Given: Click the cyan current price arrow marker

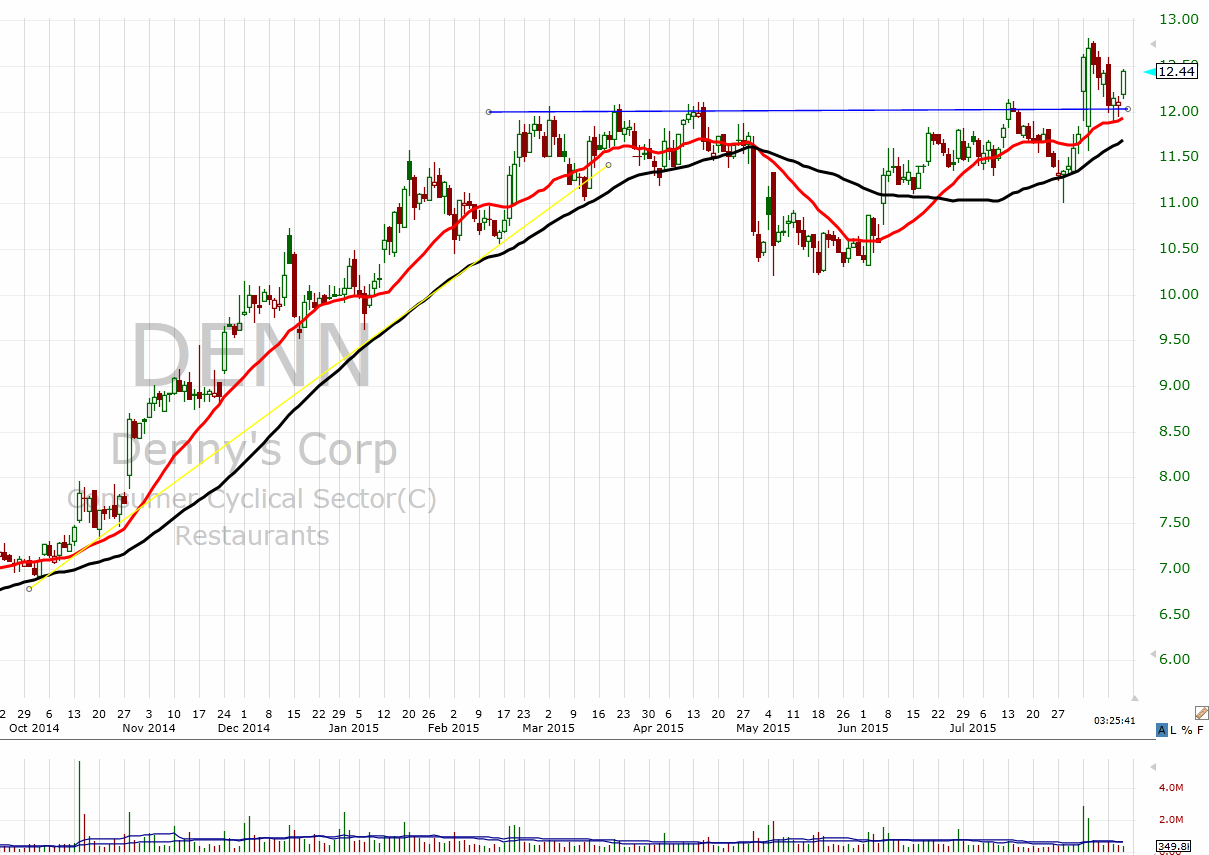Looking at the screenshot, I should click(1148, 71).
